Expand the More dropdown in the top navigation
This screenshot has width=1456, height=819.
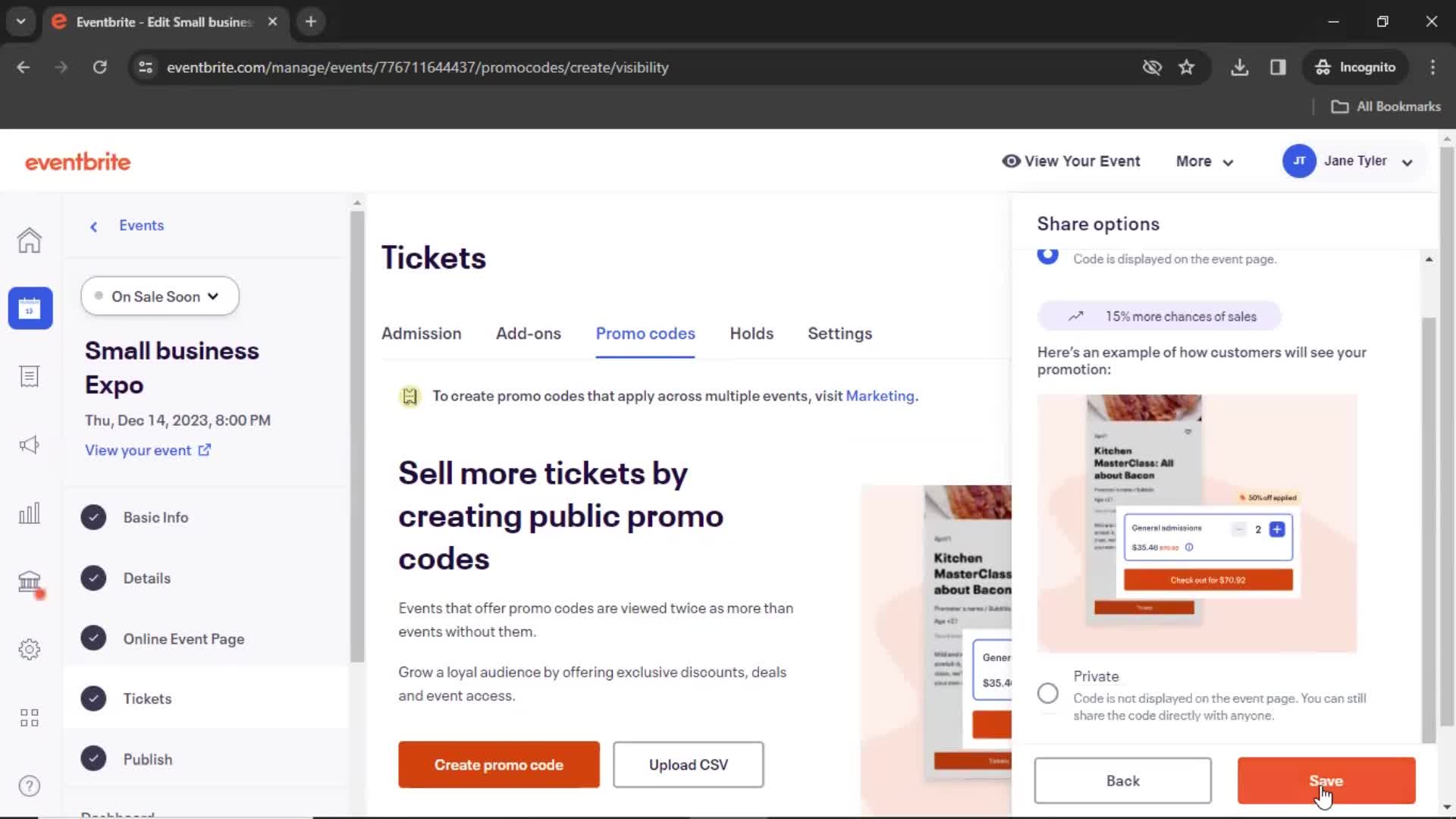click(1205, 161)
